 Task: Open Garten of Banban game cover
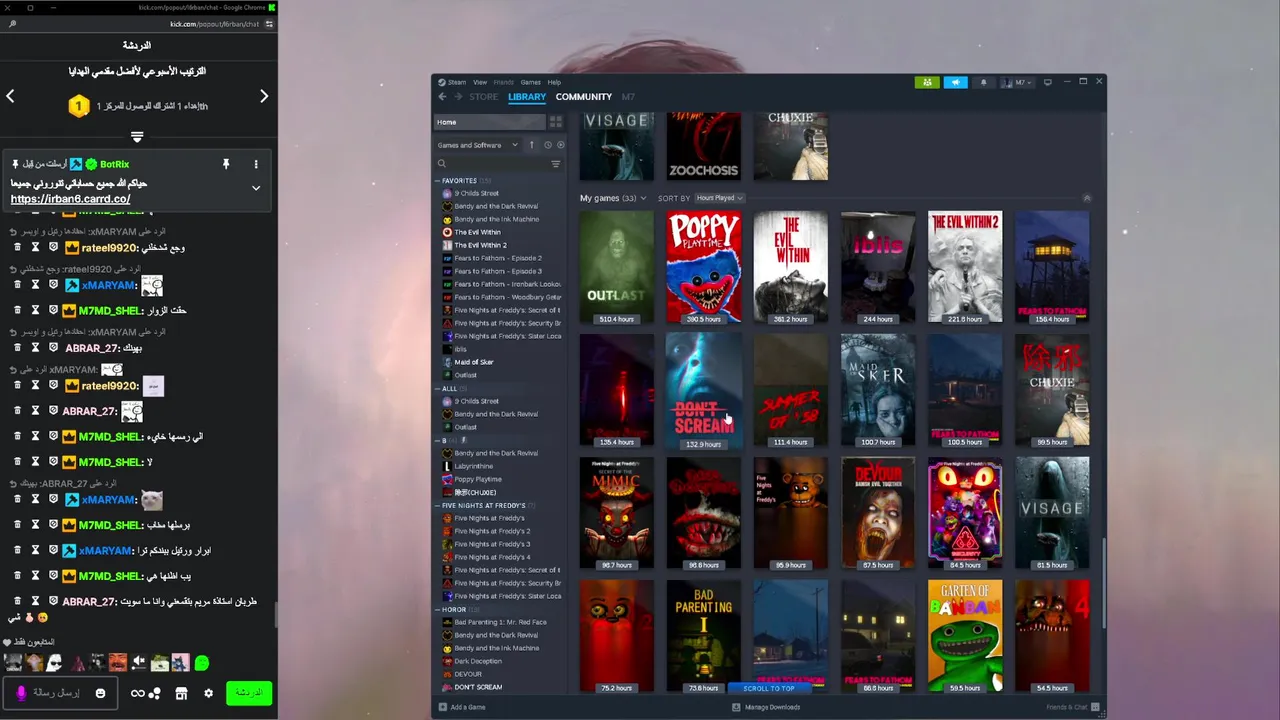tap(965, 636)
